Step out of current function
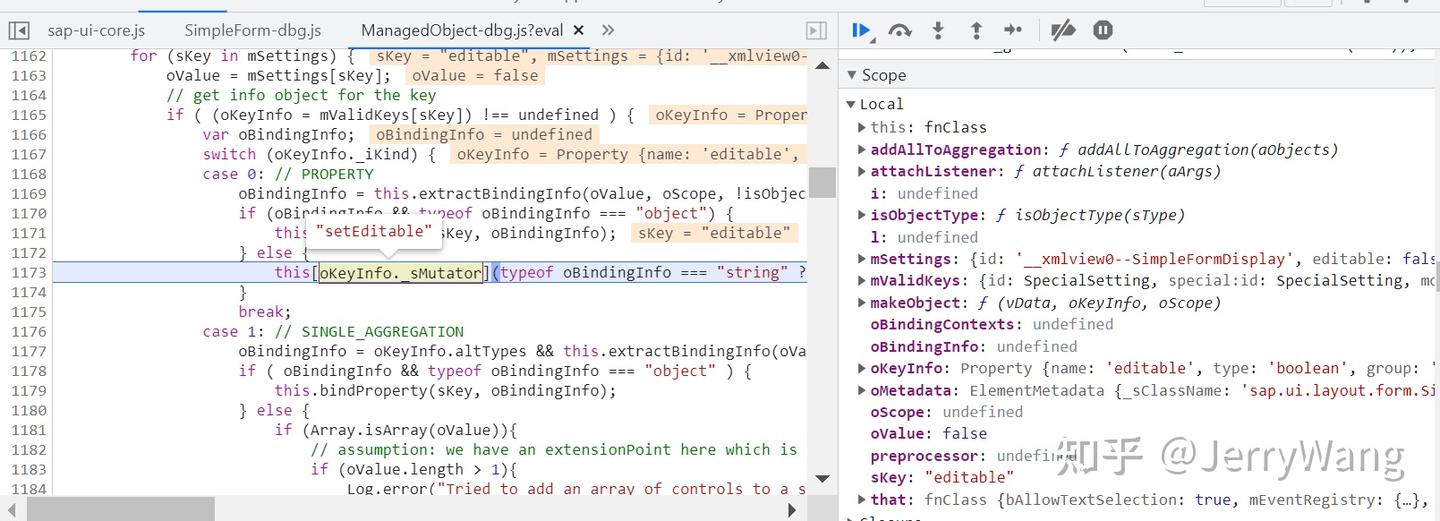 pos(976,31)
